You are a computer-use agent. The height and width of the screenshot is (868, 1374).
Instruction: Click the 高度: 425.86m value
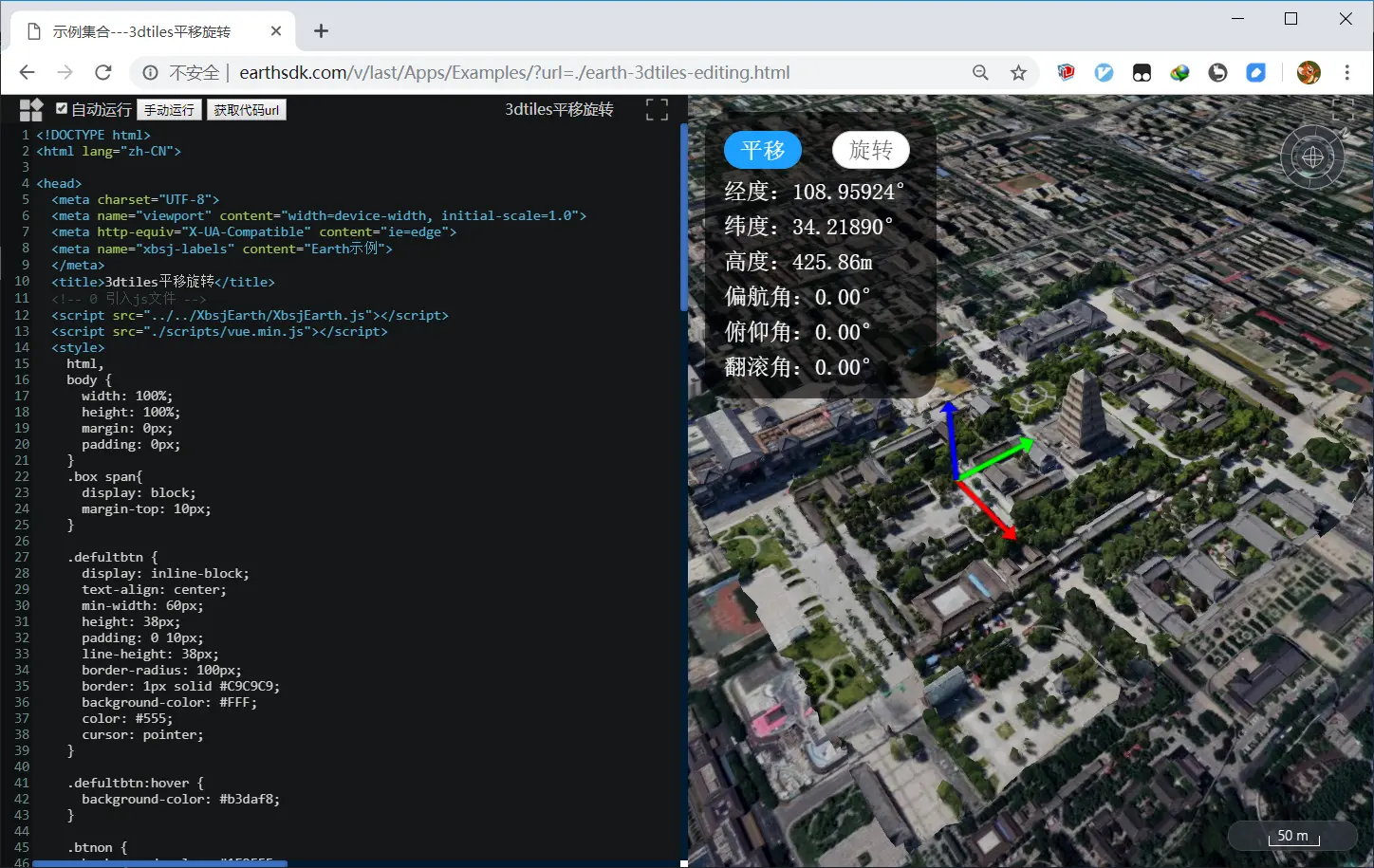click(798, 262)
